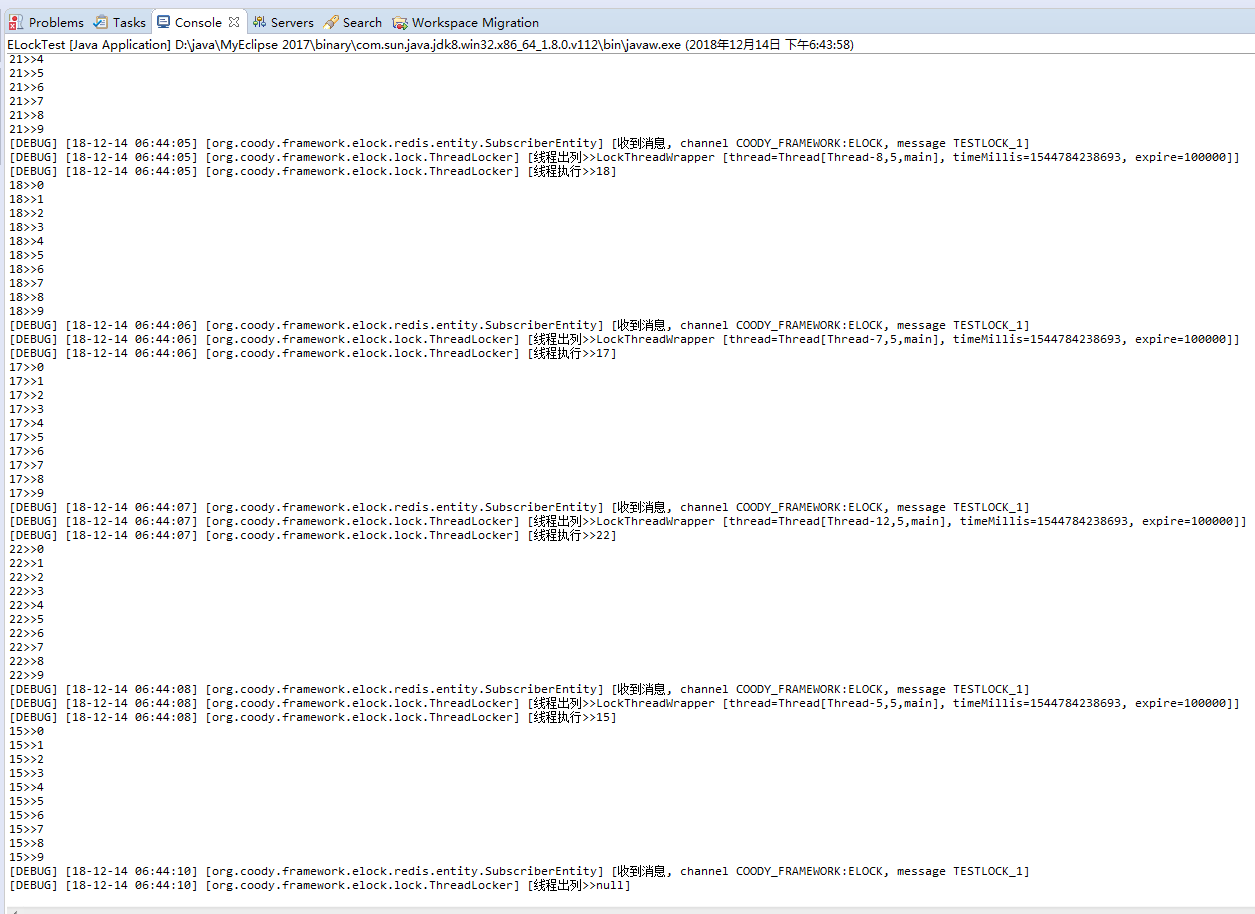Click the console line '15>>3'
The height and width of the screenshot is (914, 1255).
coord(26,773)
